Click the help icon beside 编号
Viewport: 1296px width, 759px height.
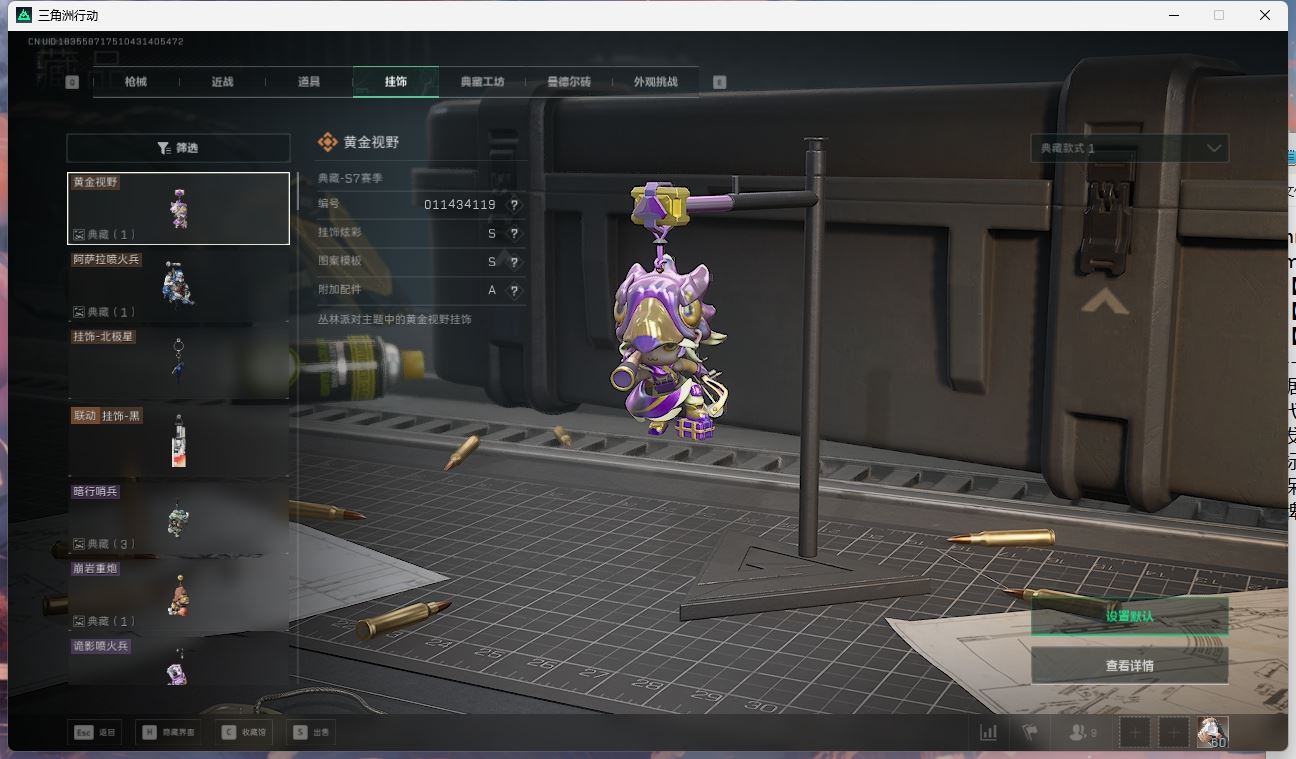point(514,205)
